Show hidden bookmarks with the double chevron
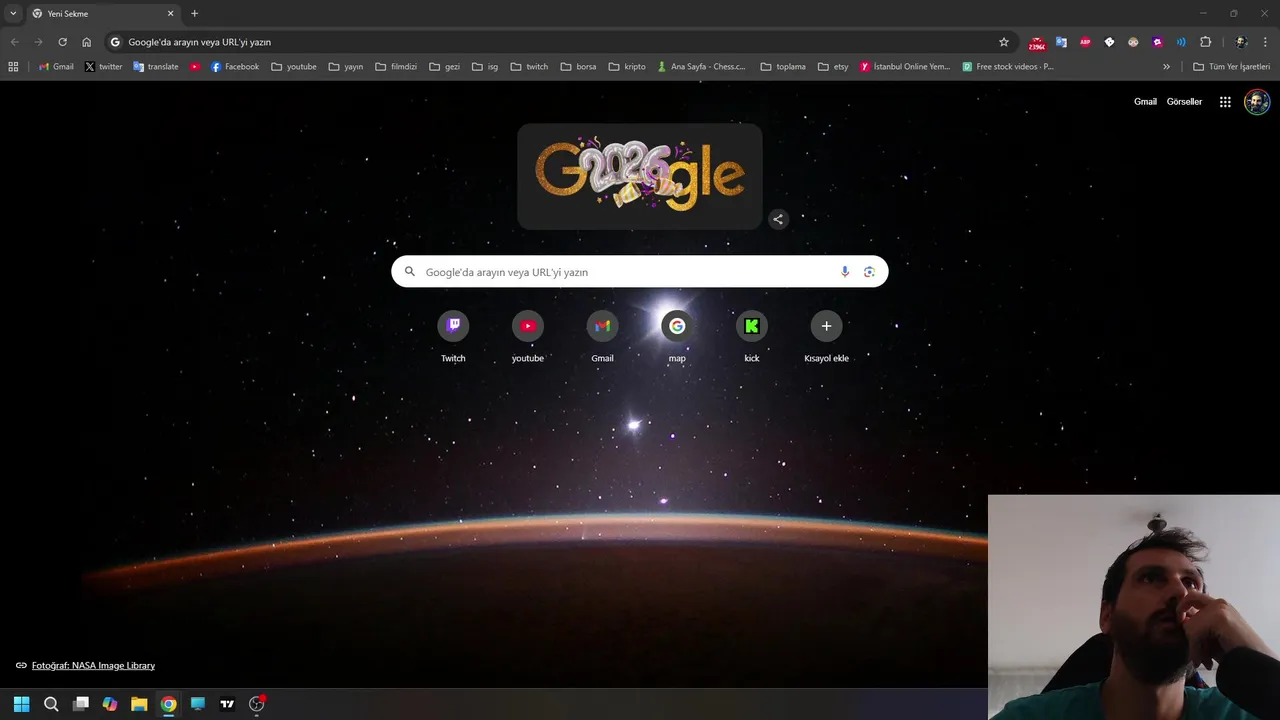1280x720 pixels. 1166,67
